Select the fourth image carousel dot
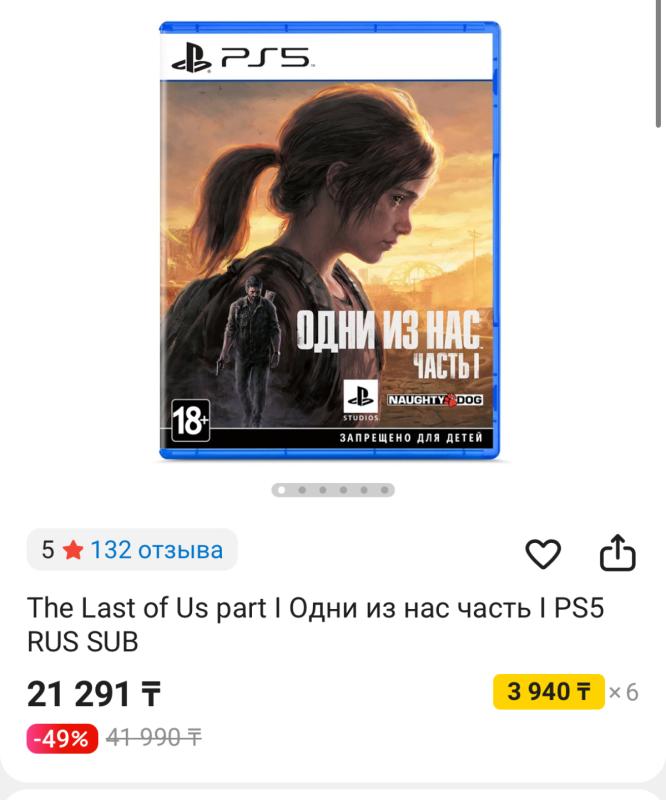This screenshot has width=666, height=800. (343, 490)
